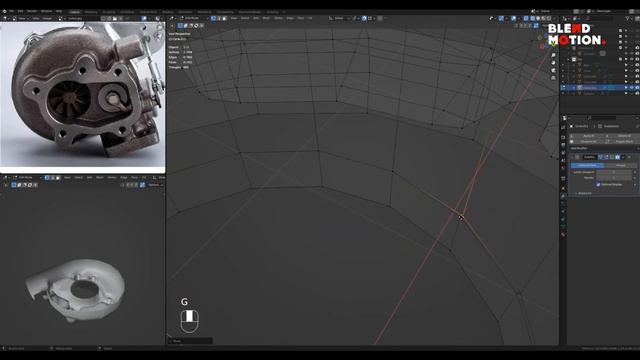Click the turbocharger reference image

82,95
